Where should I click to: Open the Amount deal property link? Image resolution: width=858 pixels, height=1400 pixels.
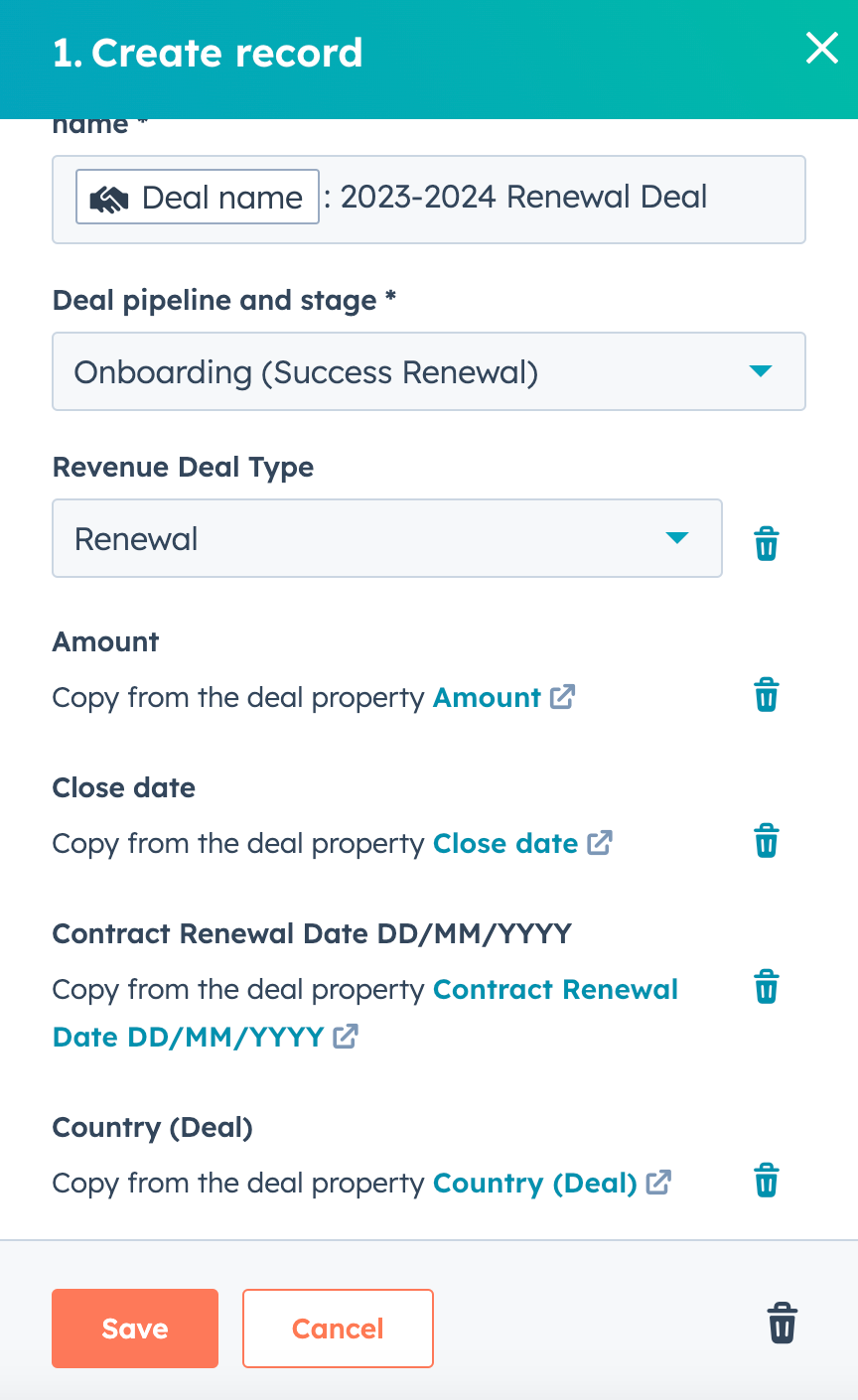pos(487,697)
